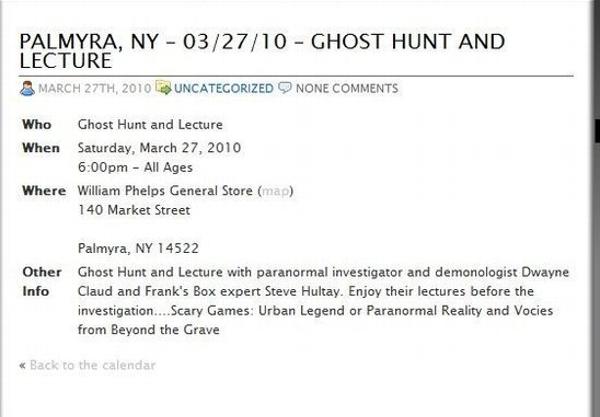Click the Saturday, March 27, 2010 date text
The height and width of the screenshot is (417, 600).
coord(159,148)
